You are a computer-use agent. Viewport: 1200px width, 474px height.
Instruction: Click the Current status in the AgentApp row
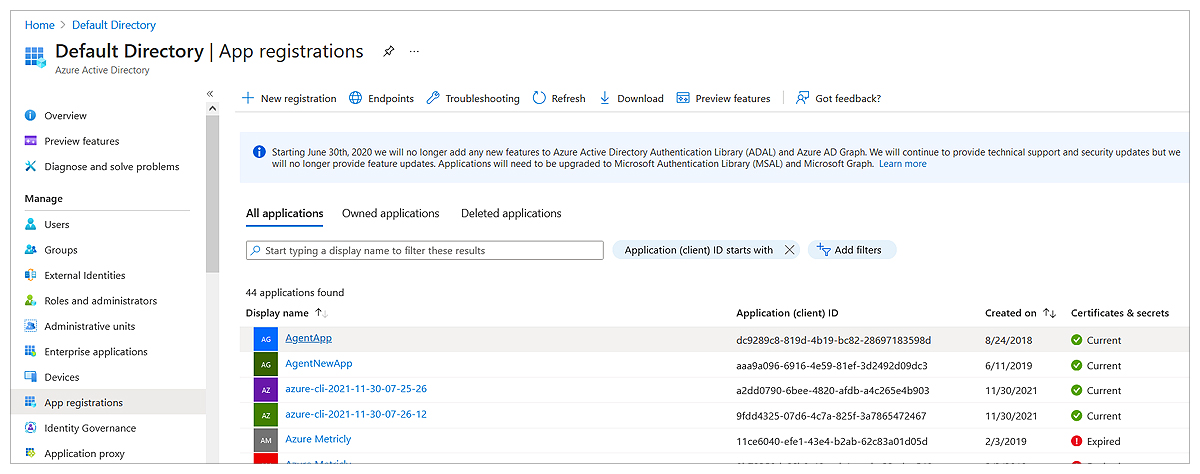pos(1096,340)
